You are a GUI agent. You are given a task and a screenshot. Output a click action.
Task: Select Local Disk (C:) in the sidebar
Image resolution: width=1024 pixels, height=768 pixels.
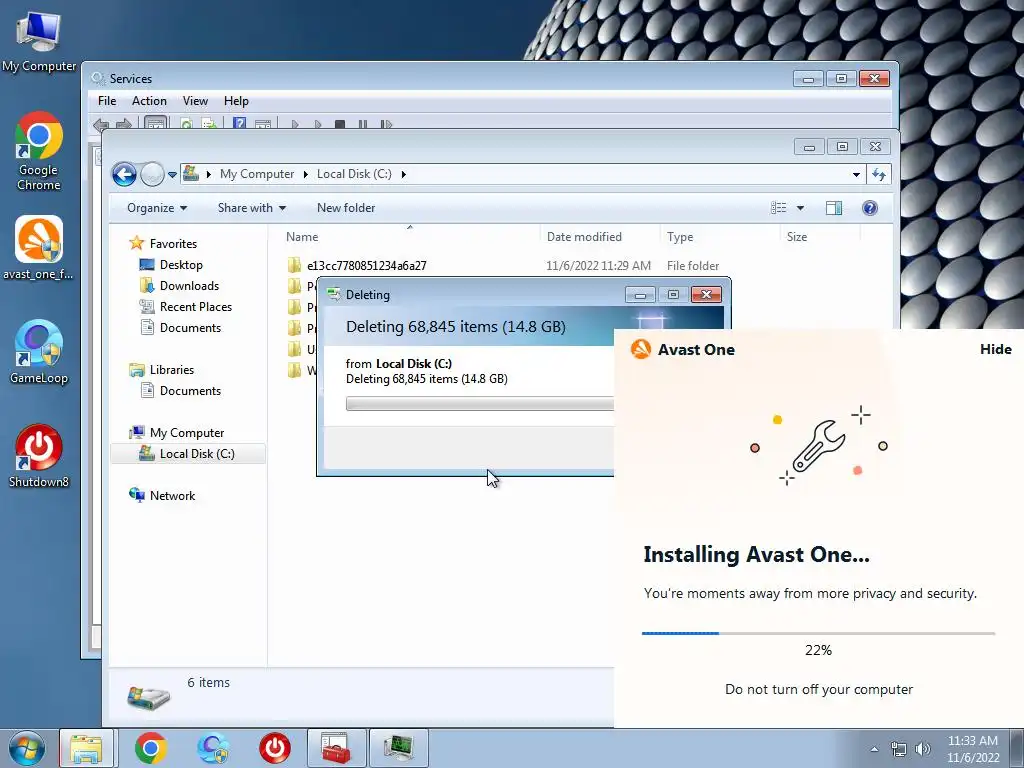pos(197,454)
